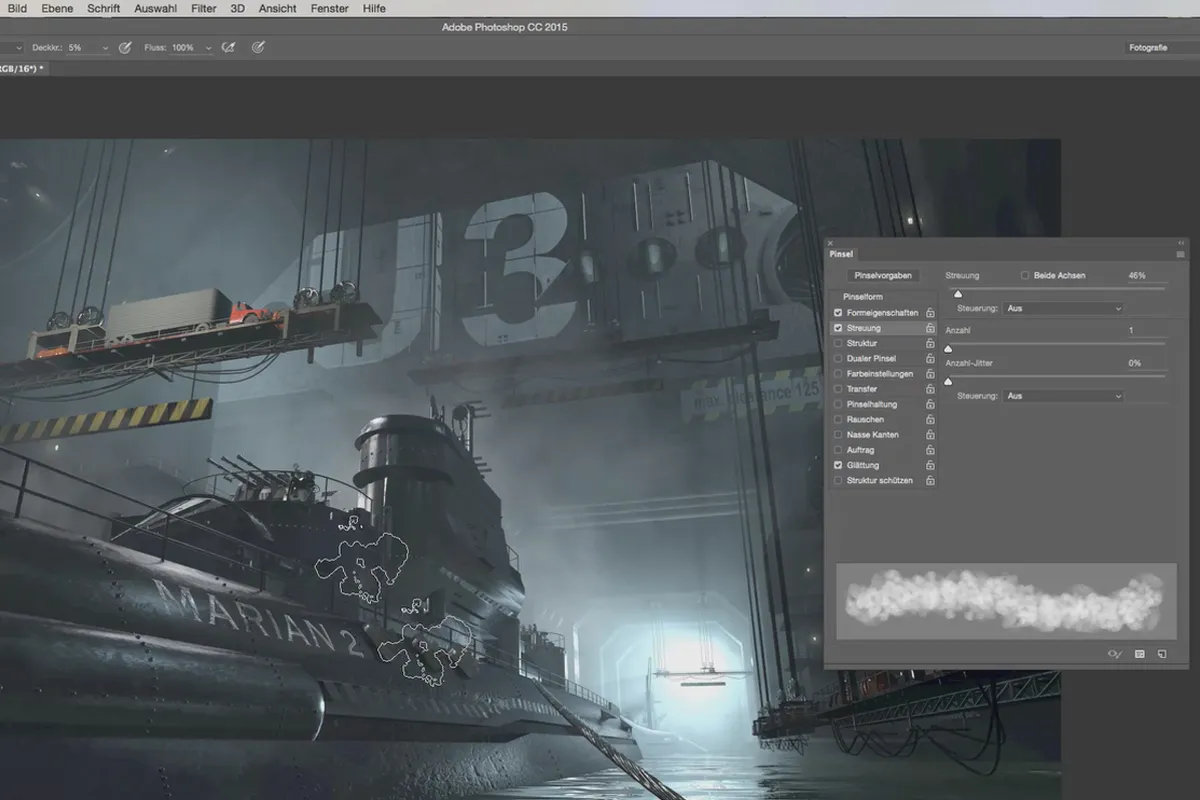The image size is (1200, 800).
Task: Toggle lock icon for Transfer row
Action: tap(930, 389)
